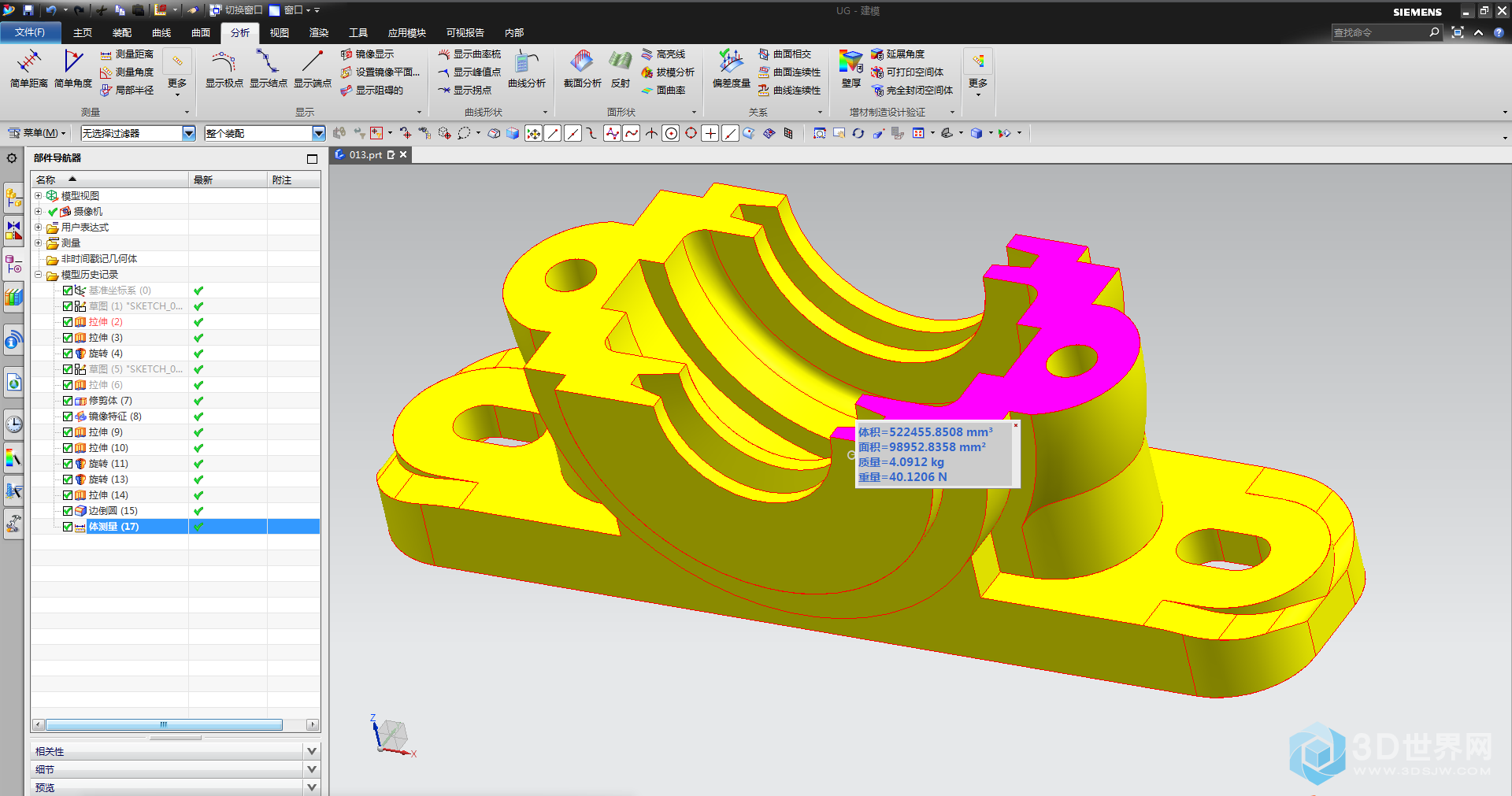Click Local Radius (局部半径) tool
Screen dimensions: 1512x796
coord(126,91)
